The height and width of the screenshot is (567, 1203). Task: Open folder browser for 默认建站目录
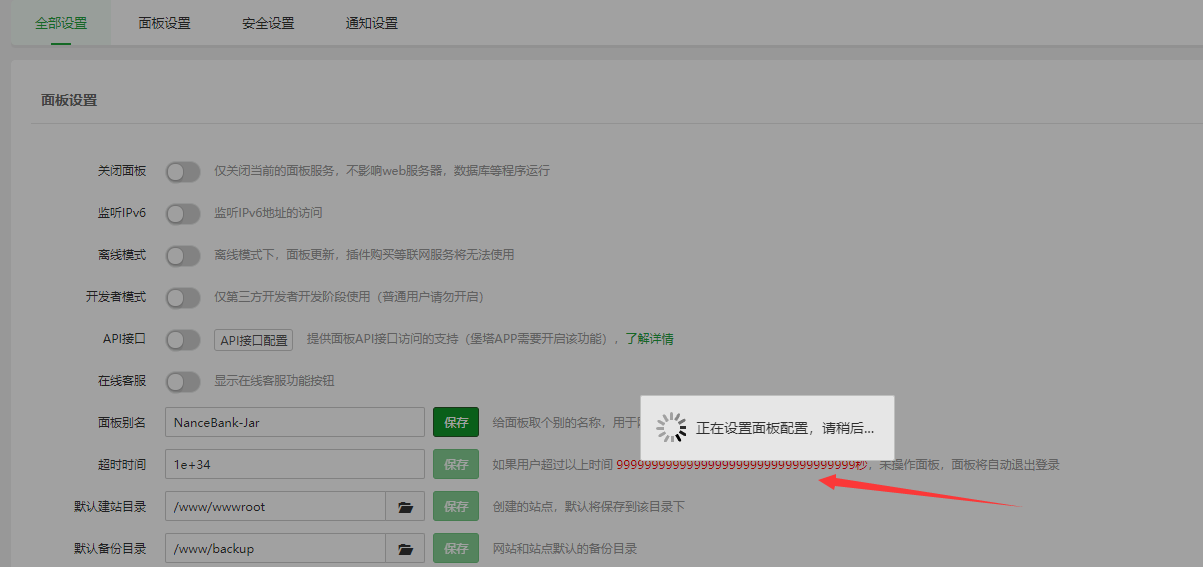click(x=405, y=507)
